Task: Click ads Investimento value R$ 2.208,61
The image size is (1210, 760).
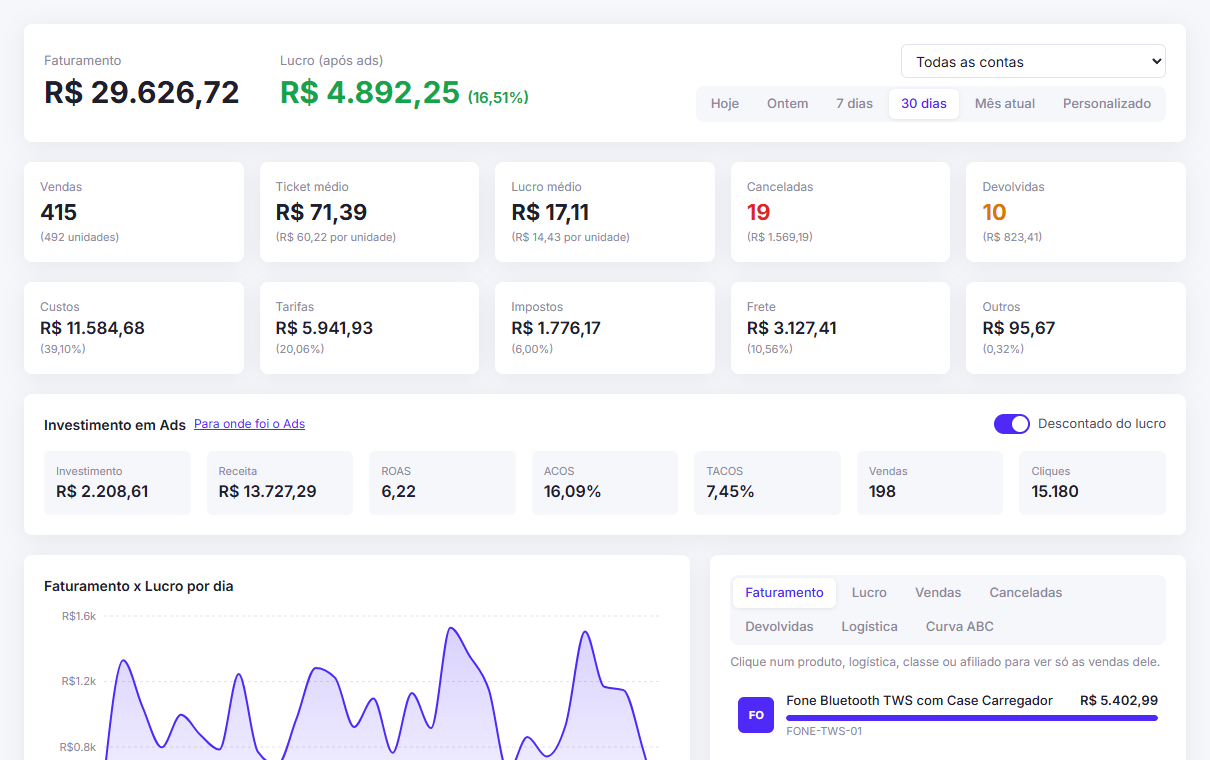Action: pos(102,492)
